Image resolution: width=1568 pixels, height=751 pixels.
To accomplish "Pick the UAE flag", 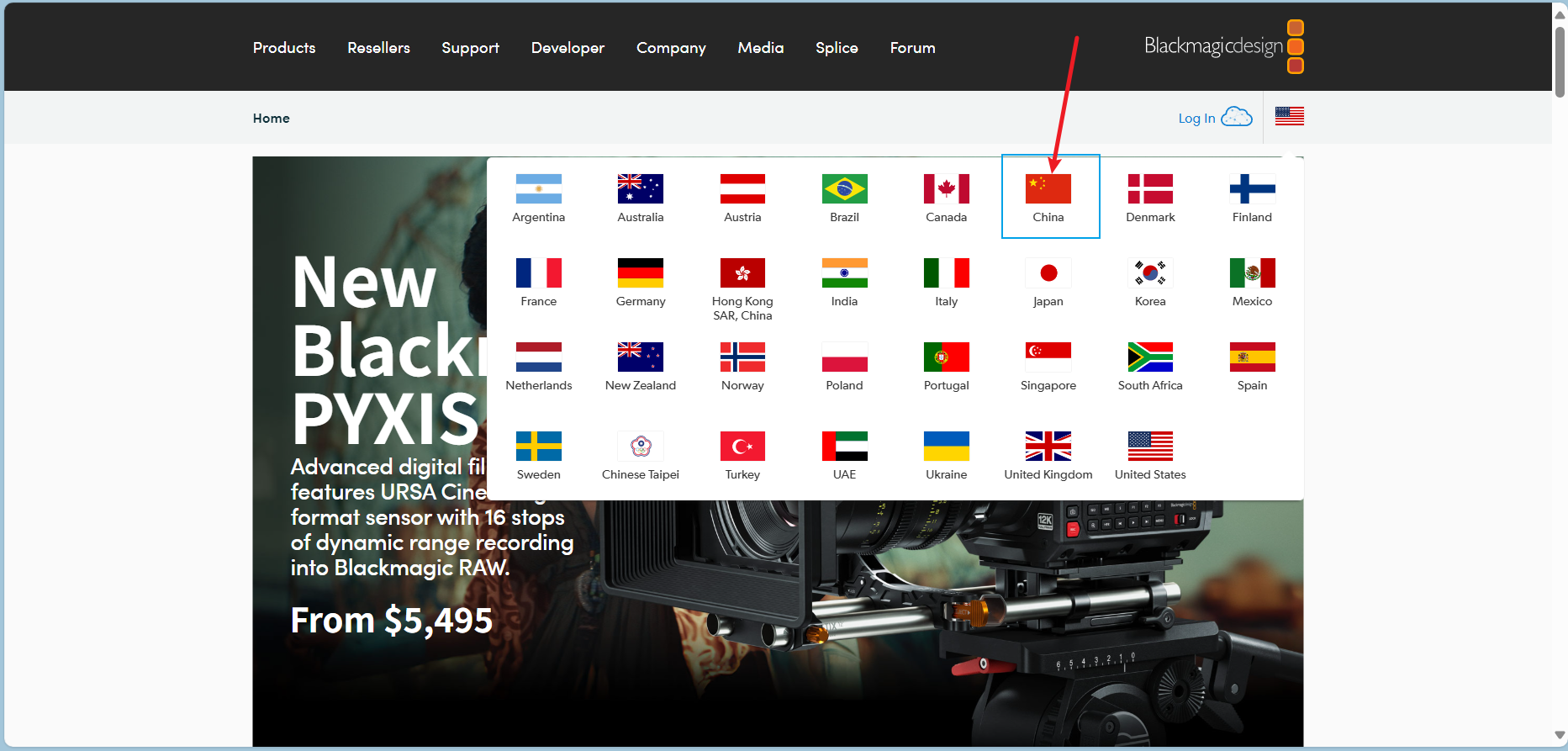I will click(x=844, y=446).
